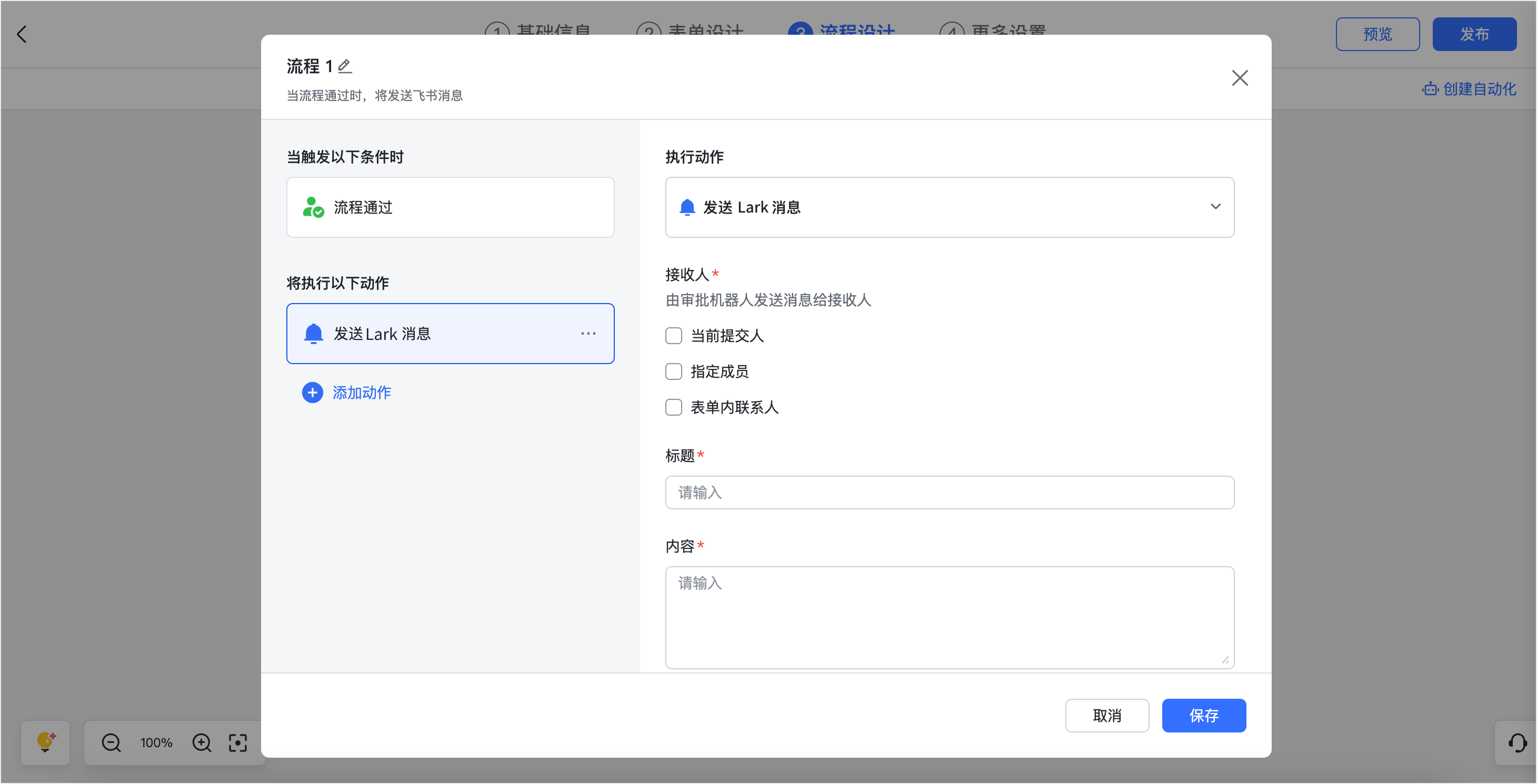
Task: Open the 执行动作 dropdown
Action: [x=949, y=207]
